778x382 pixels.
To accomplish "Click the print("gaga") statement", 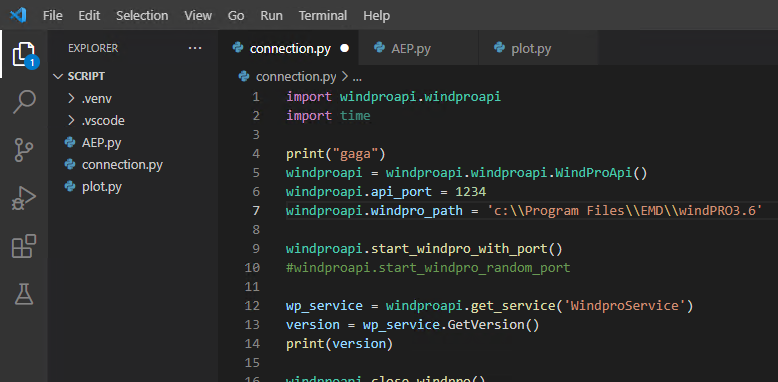I will (335, 154).
